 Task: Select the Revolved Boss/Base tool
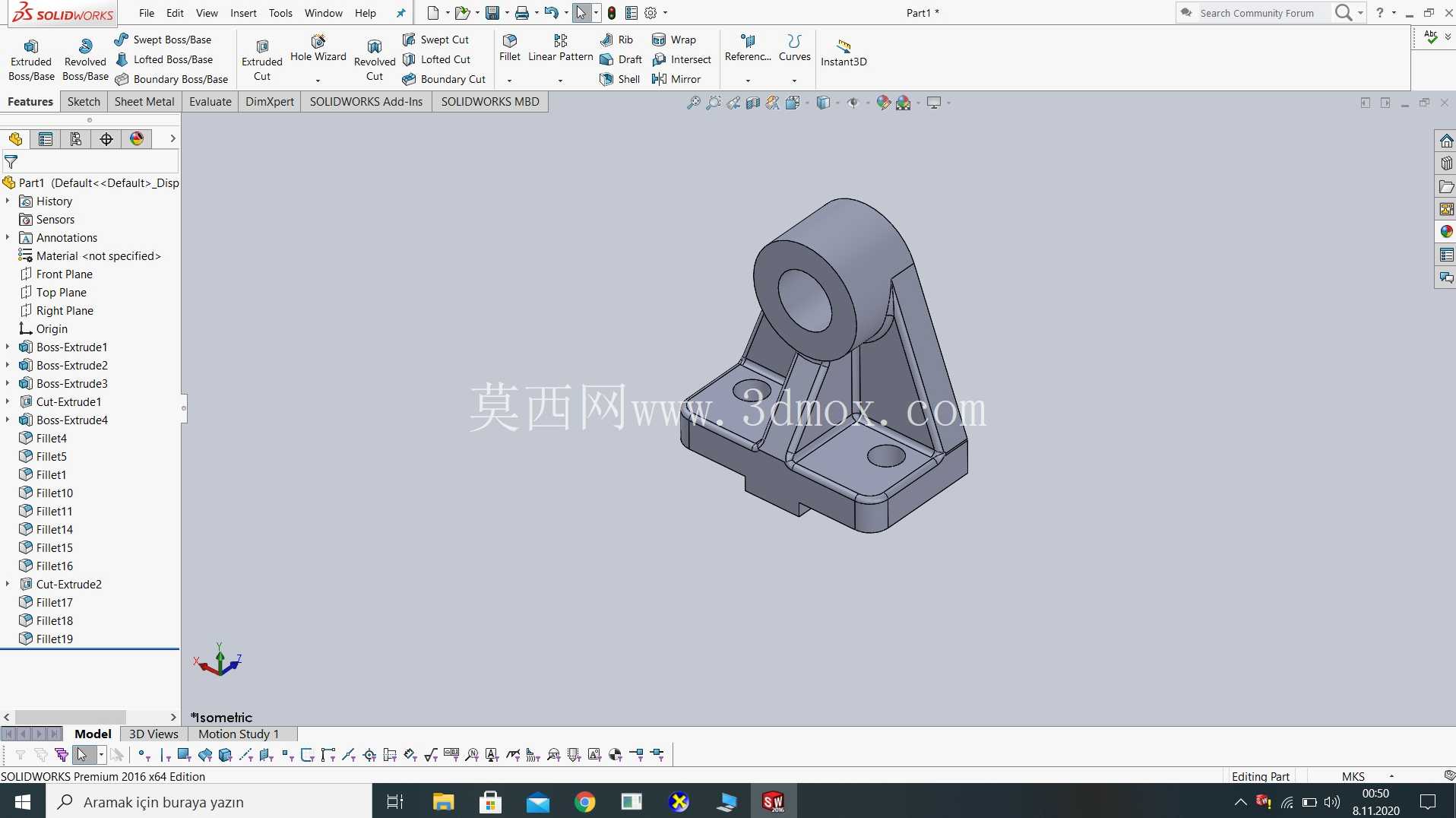pos(85,59)
